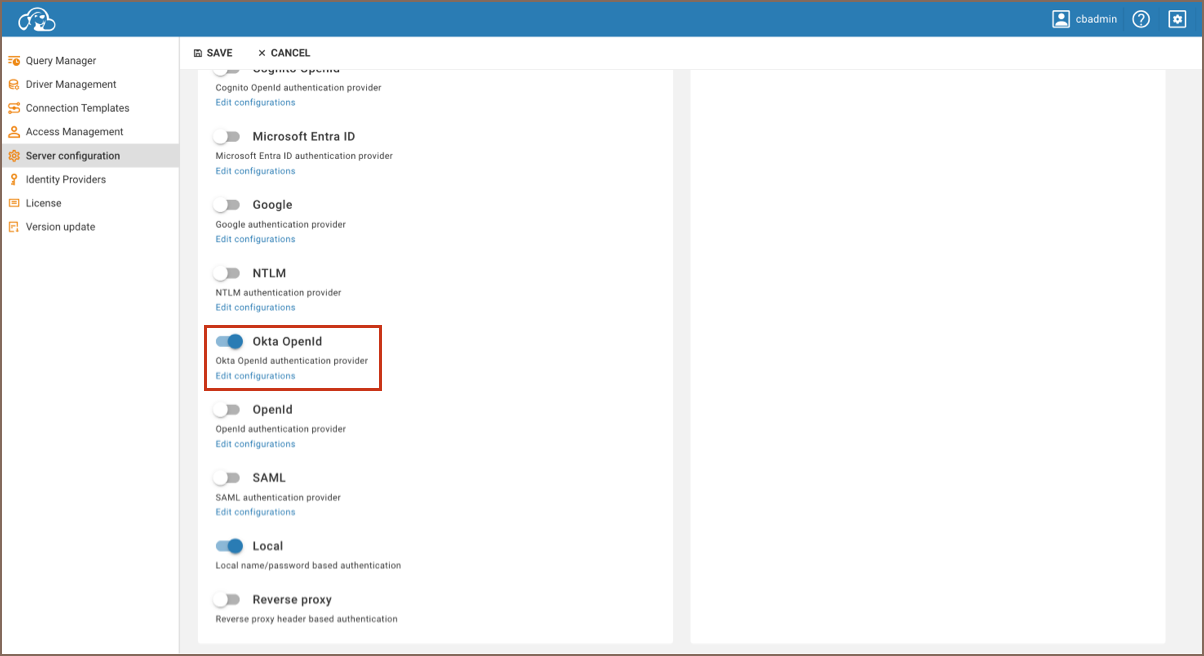The height and width of the screenshot is (656, 1204).
Task: Open Edit configurations under Okta OpenId
Action: click(255, 376)
